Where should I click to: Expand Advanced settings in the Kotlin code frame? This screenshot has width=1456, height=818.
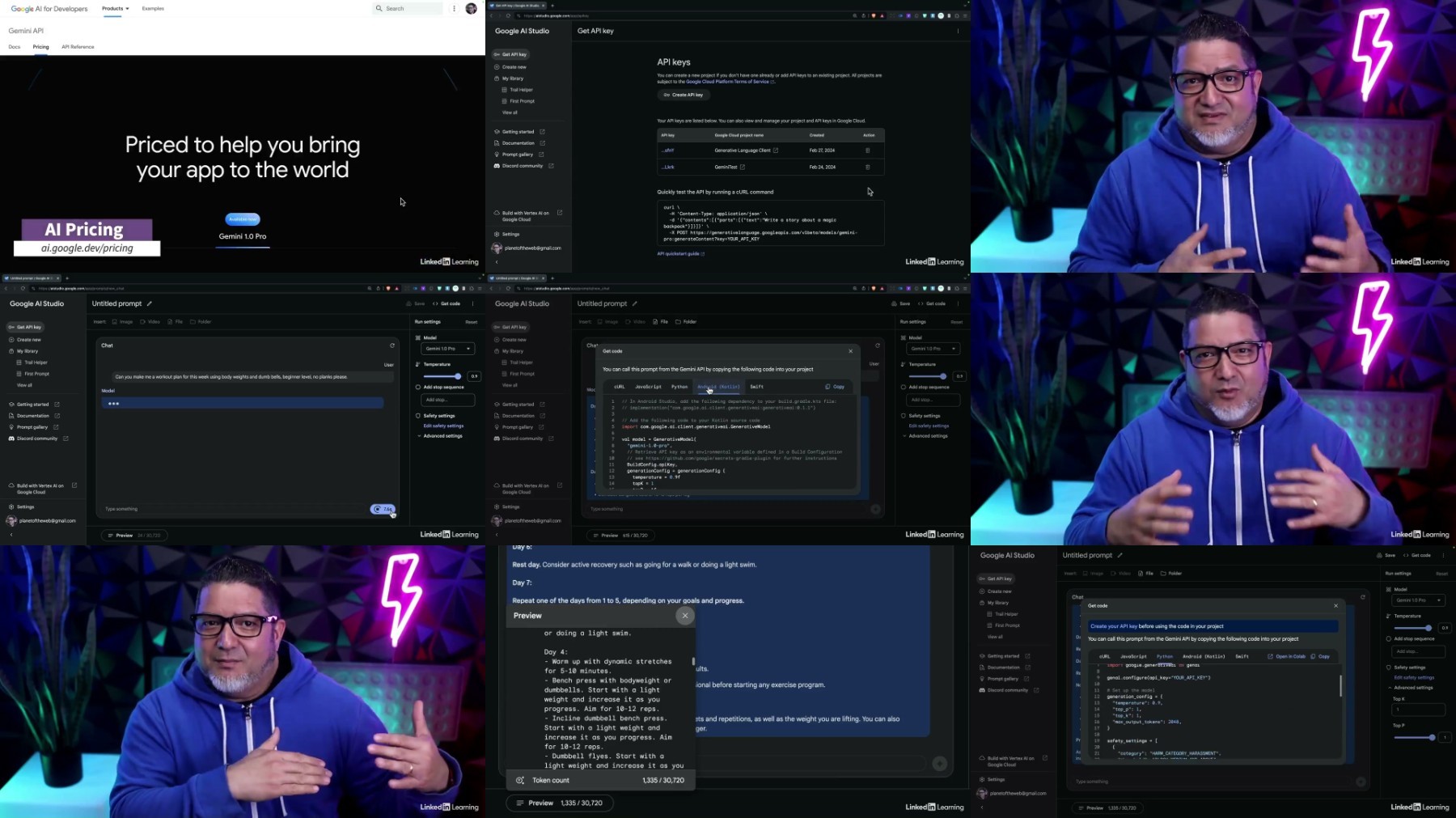pyautogui.click(x=926, y=436)
